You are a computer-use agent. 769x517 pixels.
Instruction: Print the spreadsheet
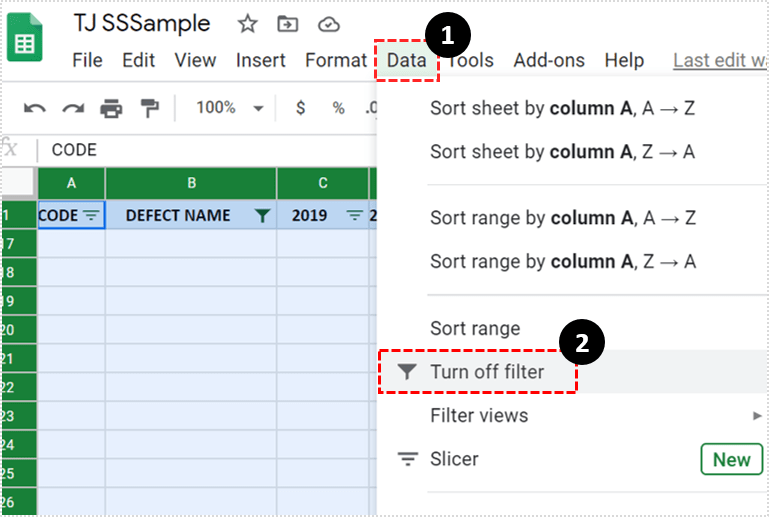pyautogui.click(x=111, y=108)
